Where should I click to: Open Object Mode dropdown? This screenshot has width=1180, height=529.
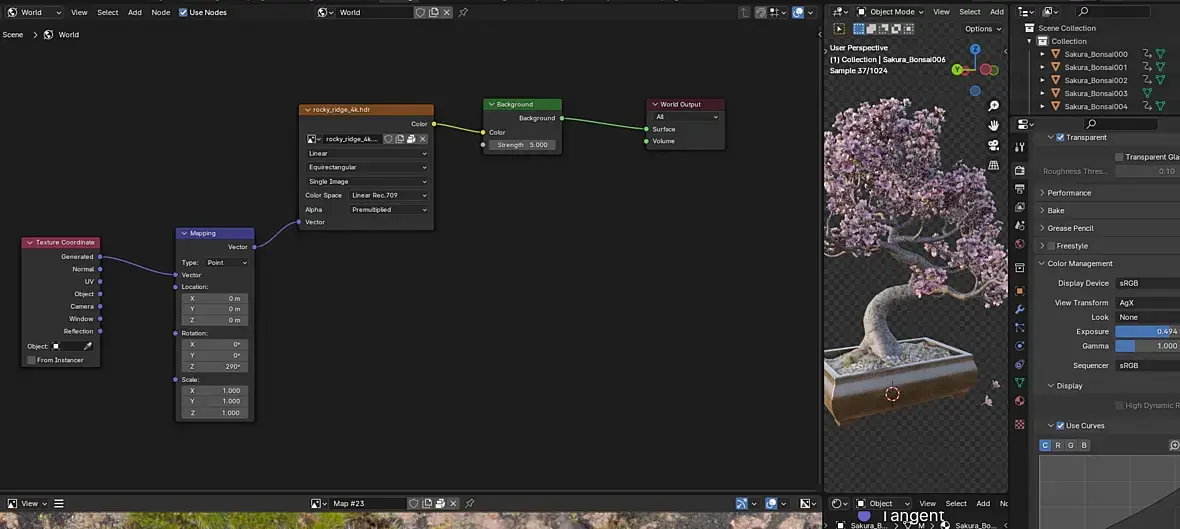click(x=890, y=12)
